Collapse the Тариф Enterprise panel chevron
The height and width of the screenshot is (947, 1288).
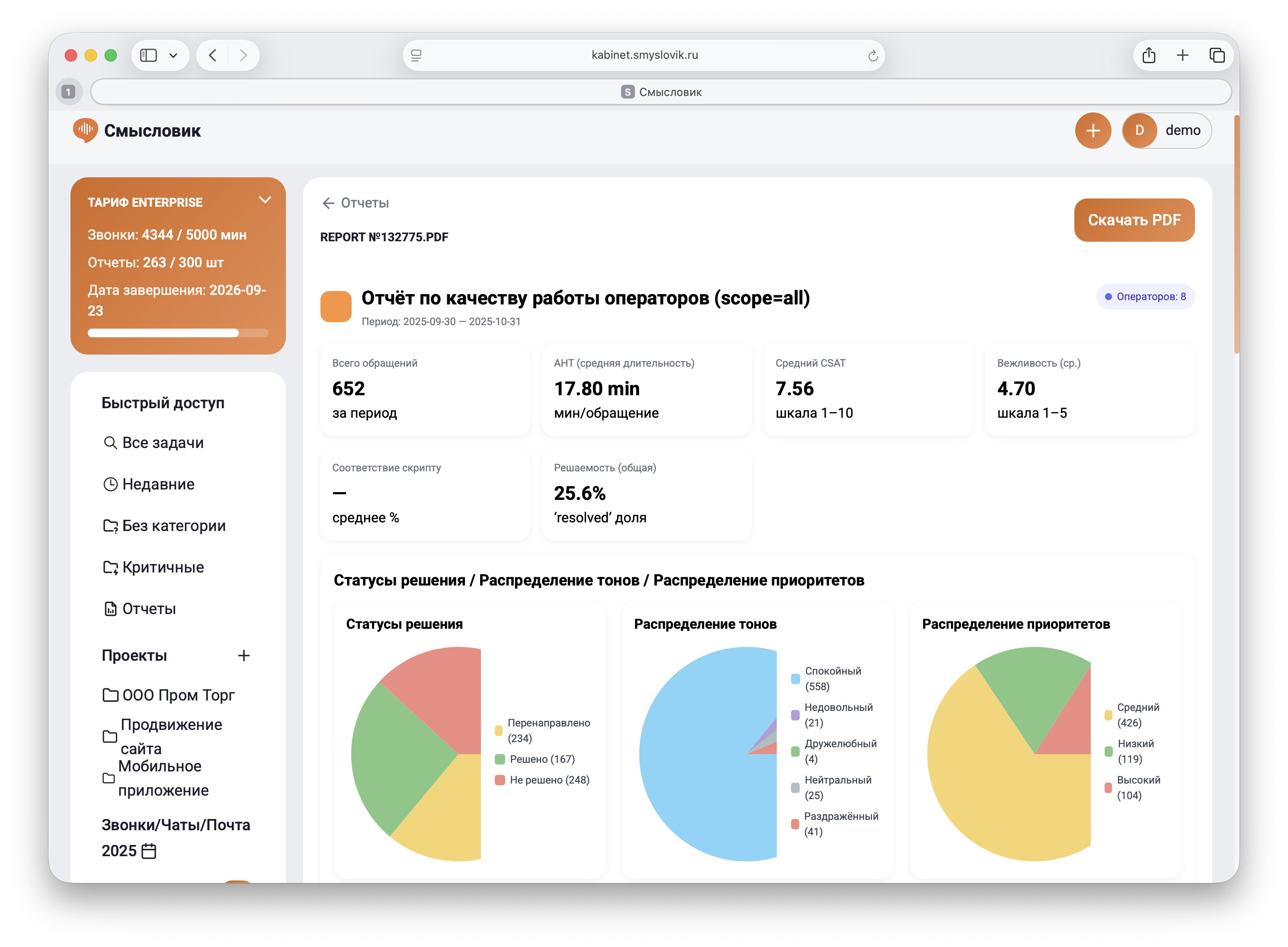coord(265,200)
